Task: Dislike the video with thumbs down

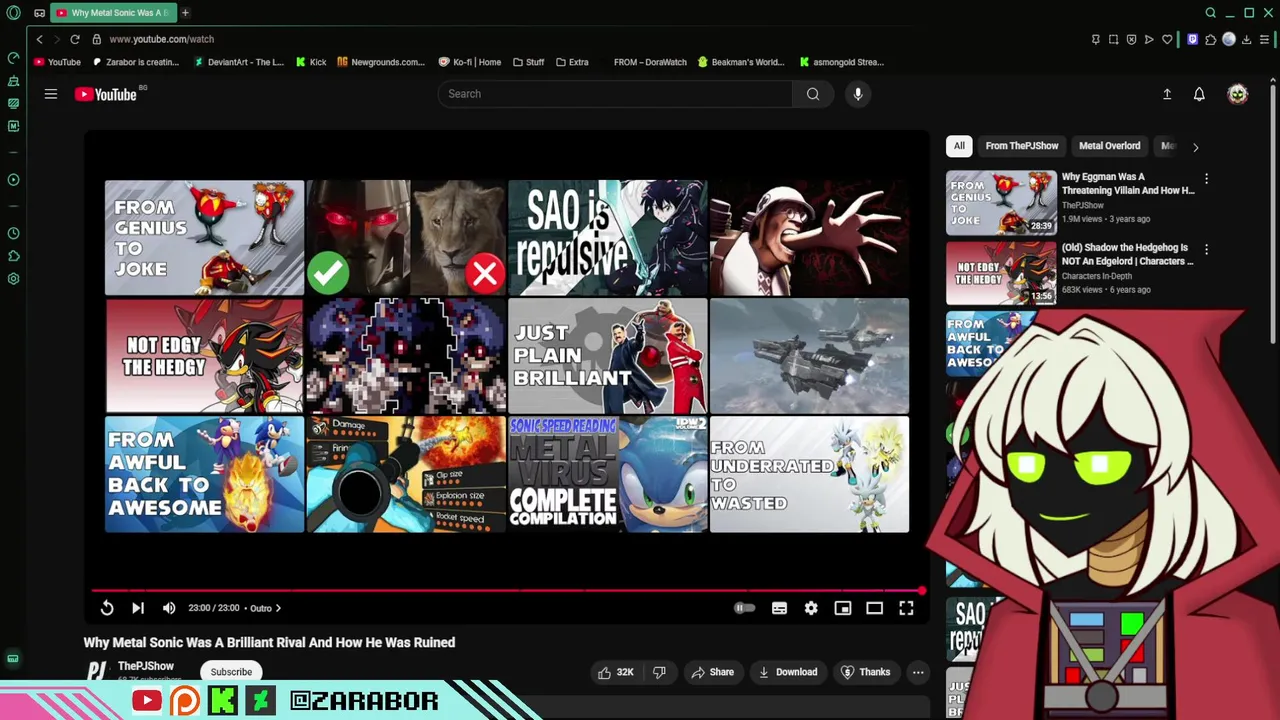Action: [x=660, y=672]
